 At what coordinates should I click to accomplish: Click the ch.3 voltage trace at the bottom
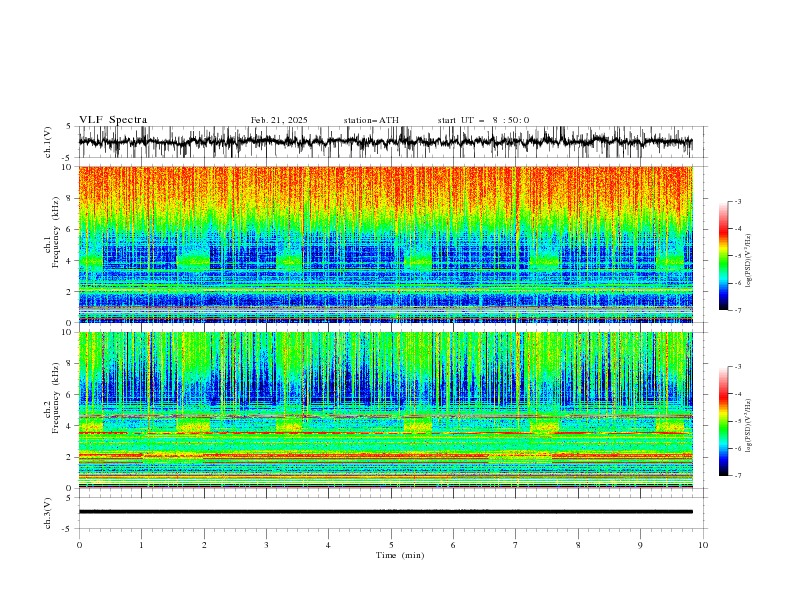tap(386, 512)
